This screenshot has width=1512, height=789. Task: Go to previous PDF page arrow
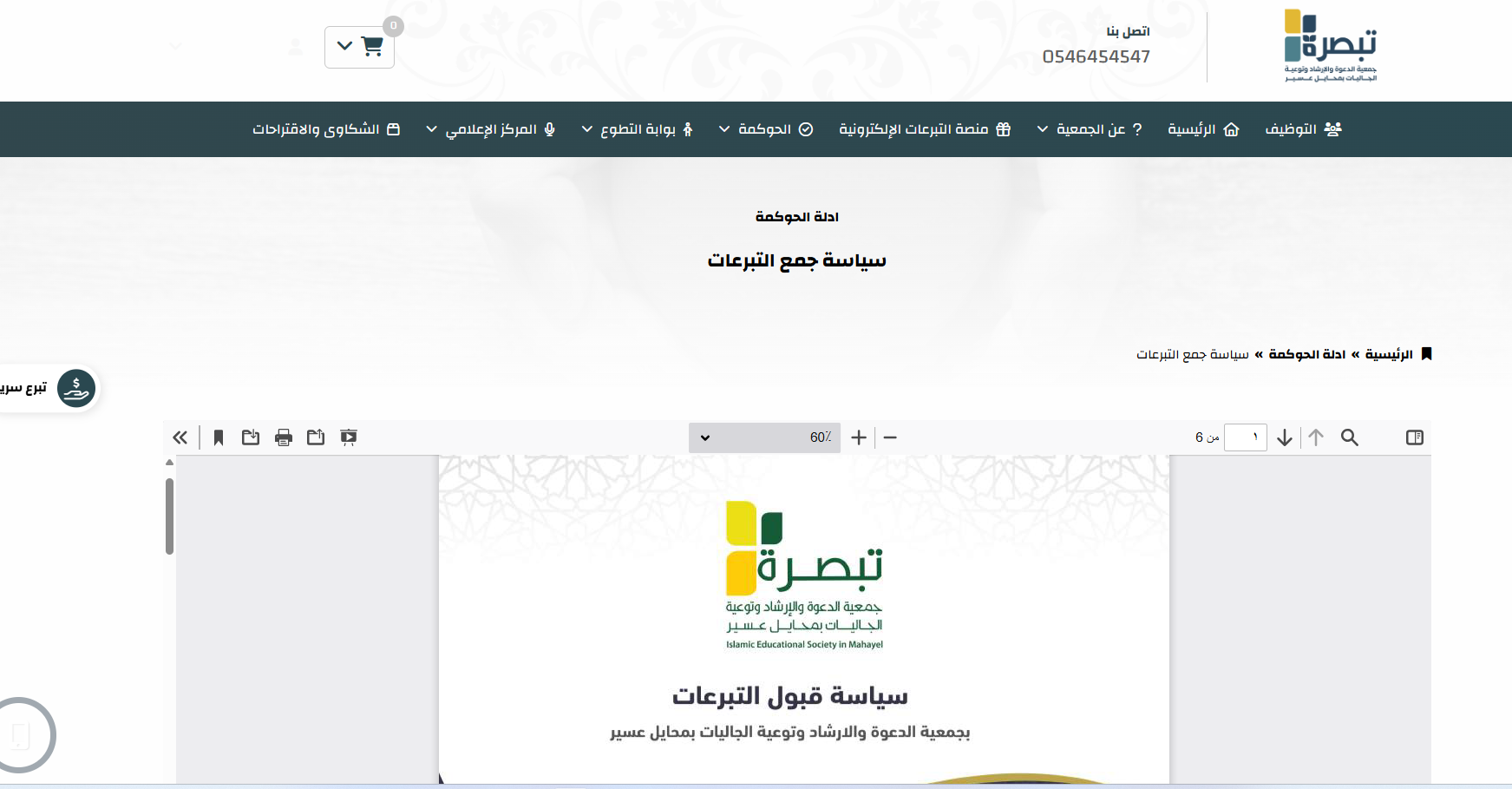click(x=1316, y=437)
